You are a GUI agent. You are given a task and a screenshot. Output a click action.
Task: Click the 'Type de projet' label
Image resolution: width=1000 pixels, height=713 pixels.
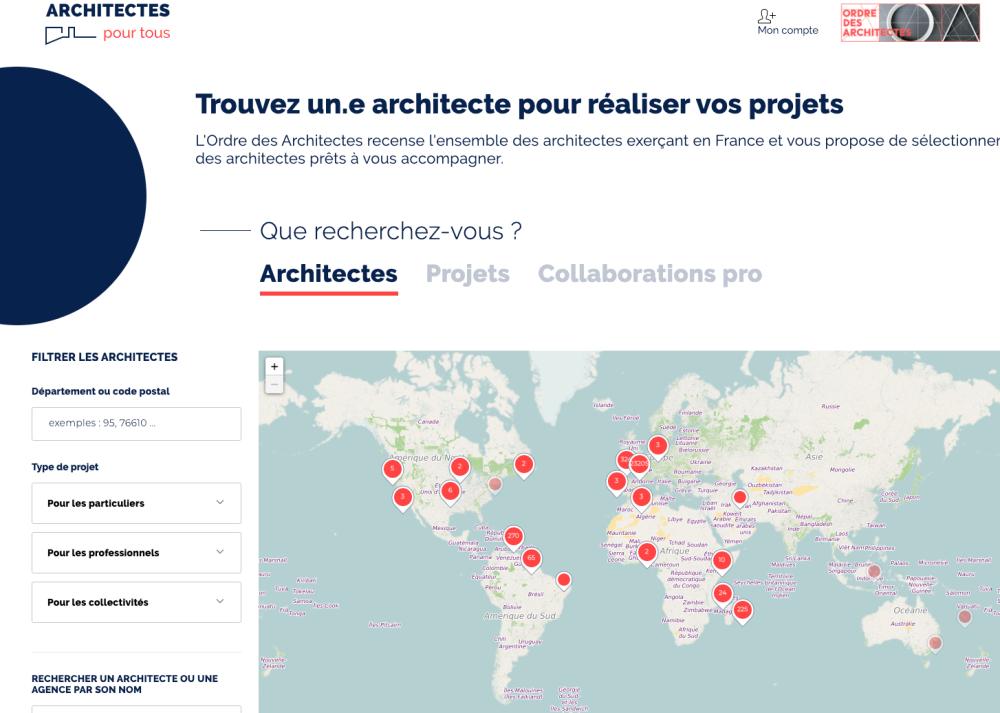(x=65, y=467)
